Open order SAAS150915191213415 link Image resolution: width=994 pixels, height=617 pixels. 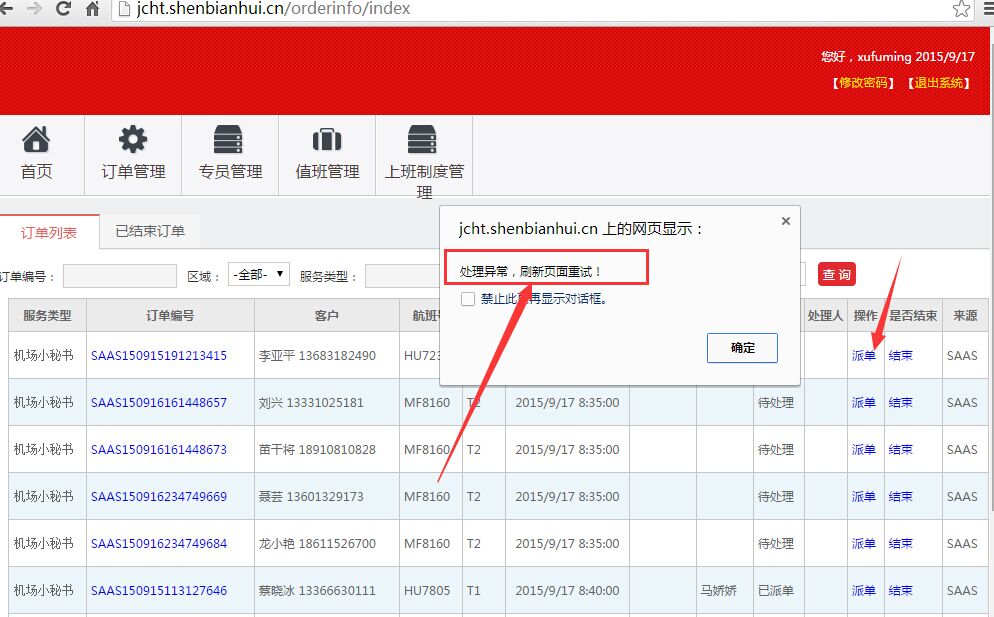coord(159,355)
